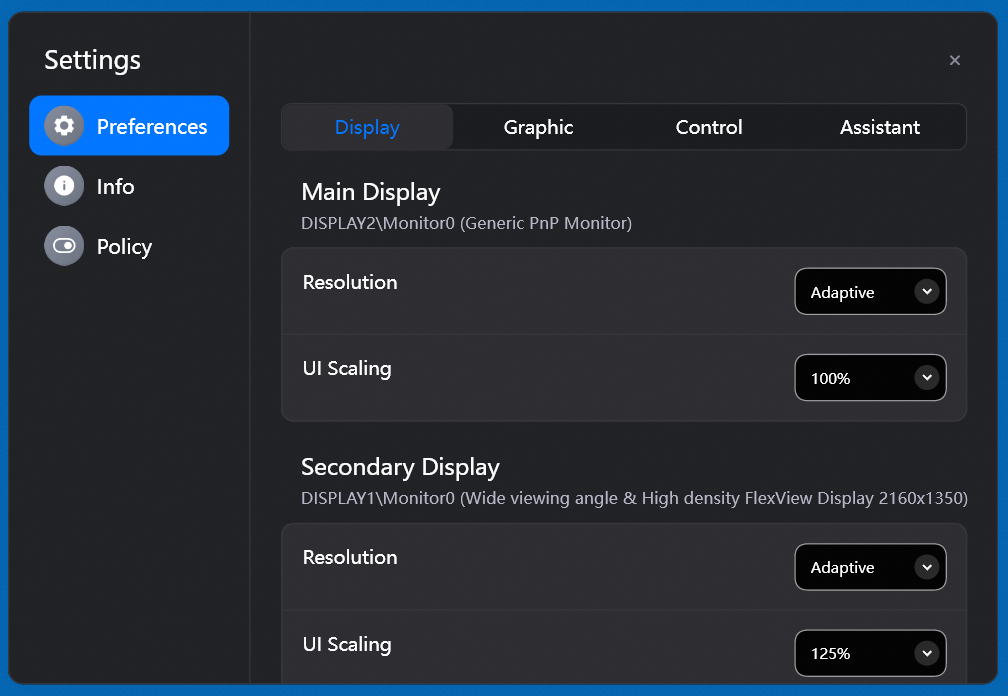Open the Info section label
The image size is (1008, 696).
coord(115,187)
